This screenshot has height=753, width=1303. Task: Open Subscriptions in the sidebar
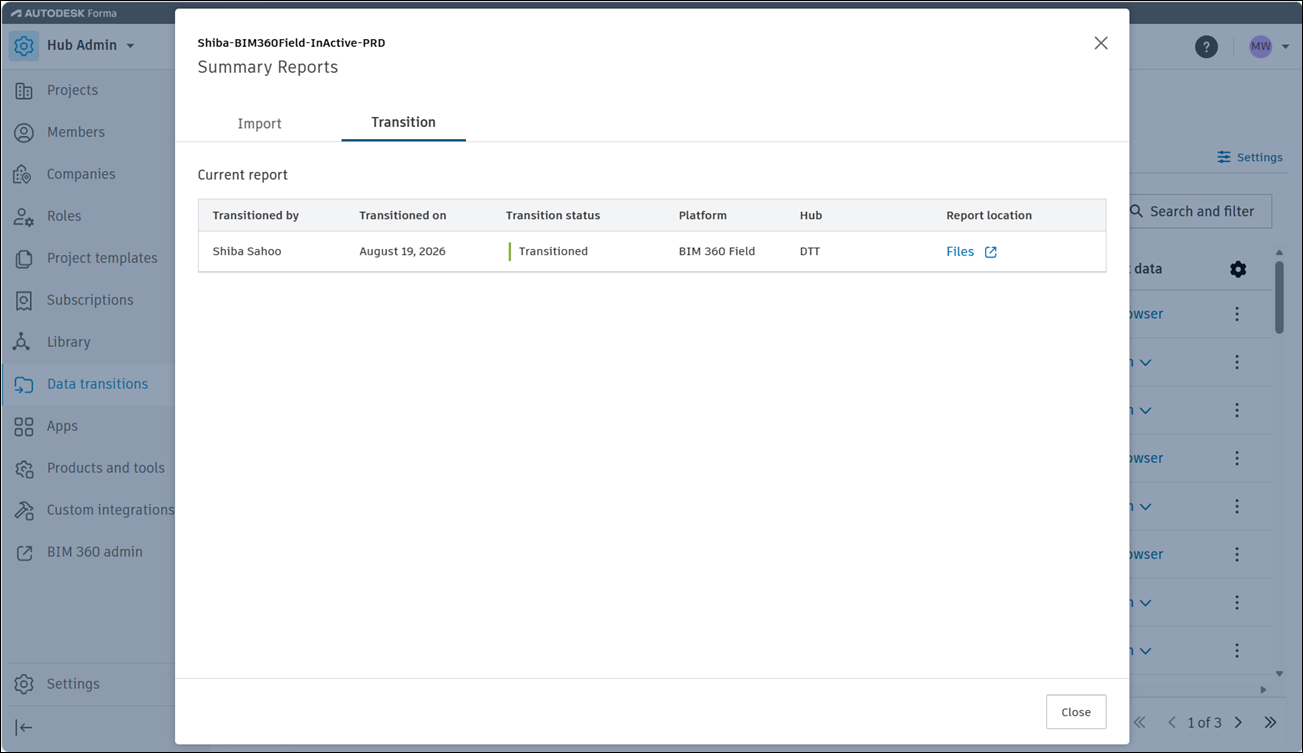90,300
